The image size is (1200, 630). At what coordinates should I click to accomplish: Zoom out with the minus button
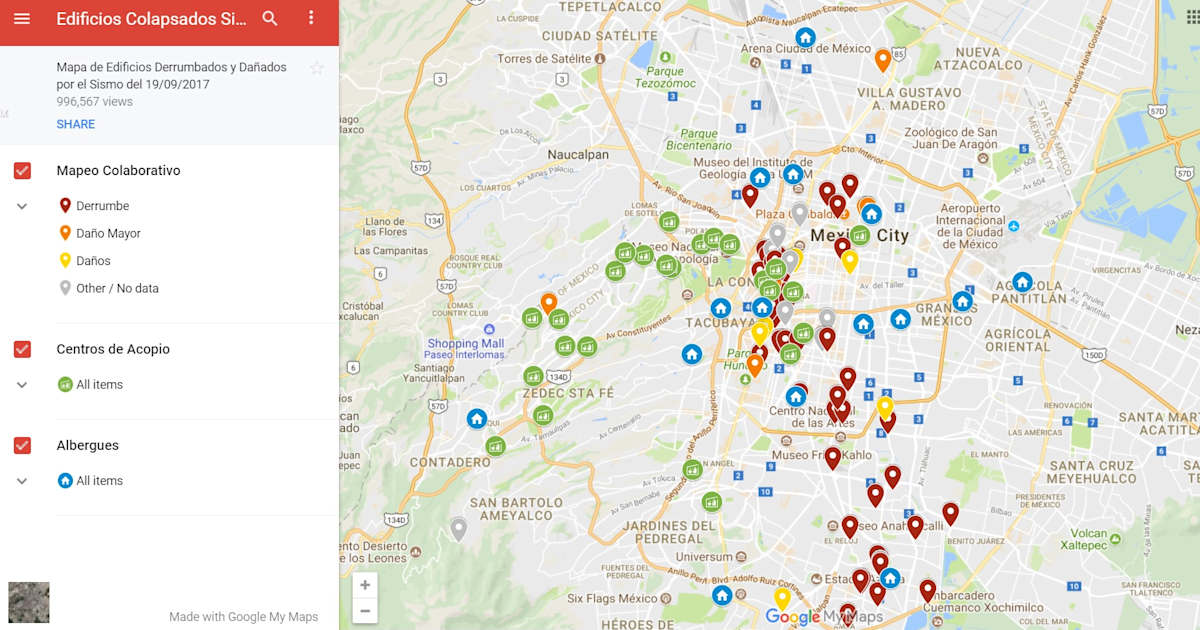click(x=365, y=610)
